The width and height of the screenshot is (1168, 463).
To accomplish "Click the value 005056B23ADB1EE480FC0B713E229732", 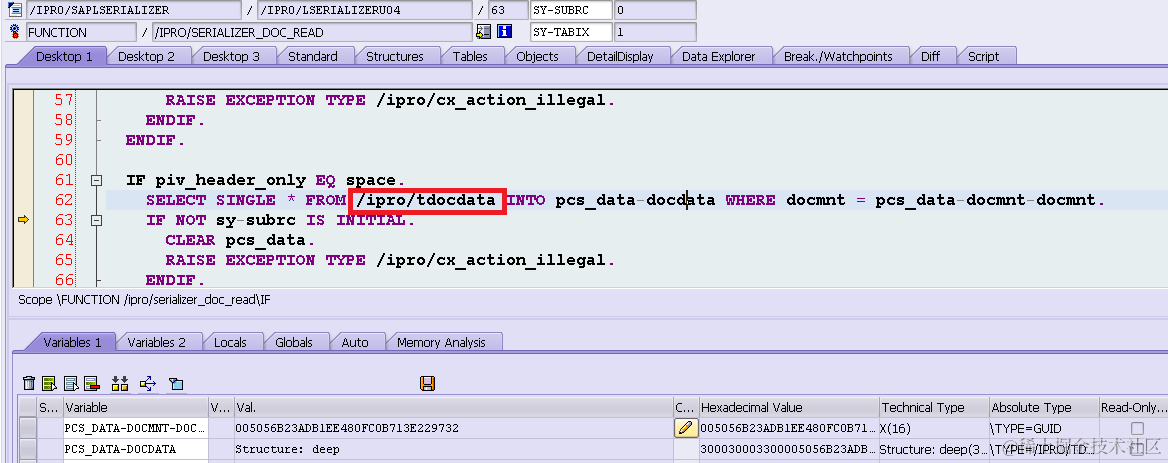I will 347,428.
